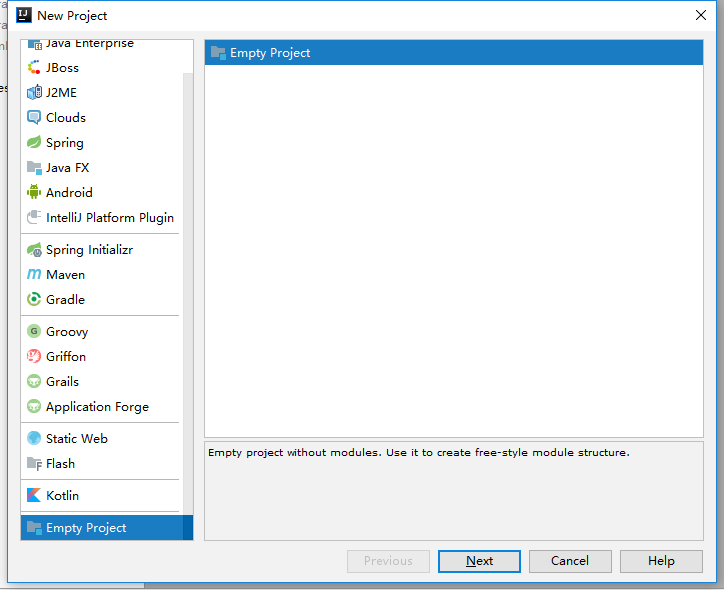Select Maven project type
This screenshot has height=590, width=724.
pos(100,274)
